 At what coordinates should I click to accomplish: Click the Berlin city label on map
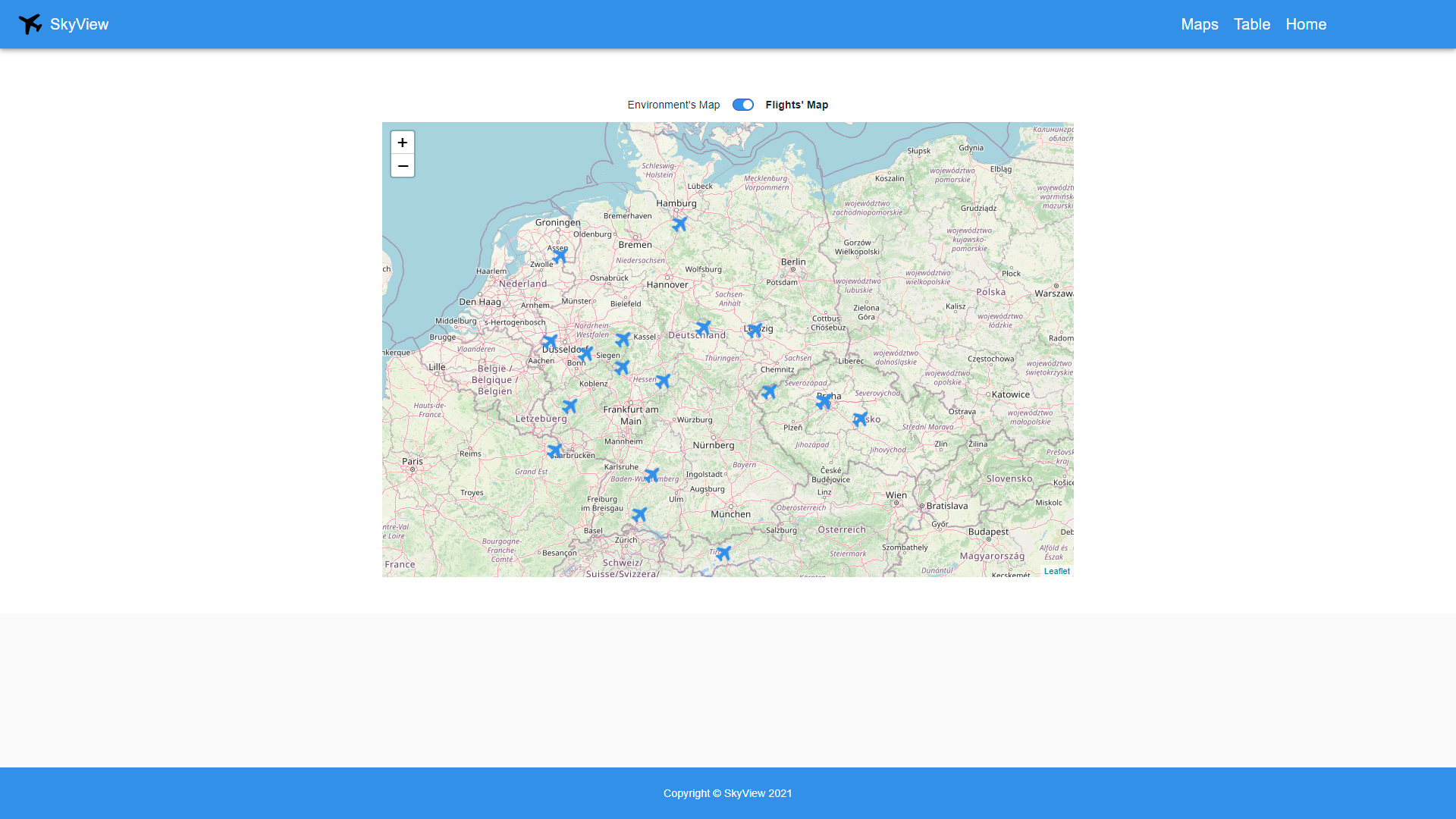(793, 262)
